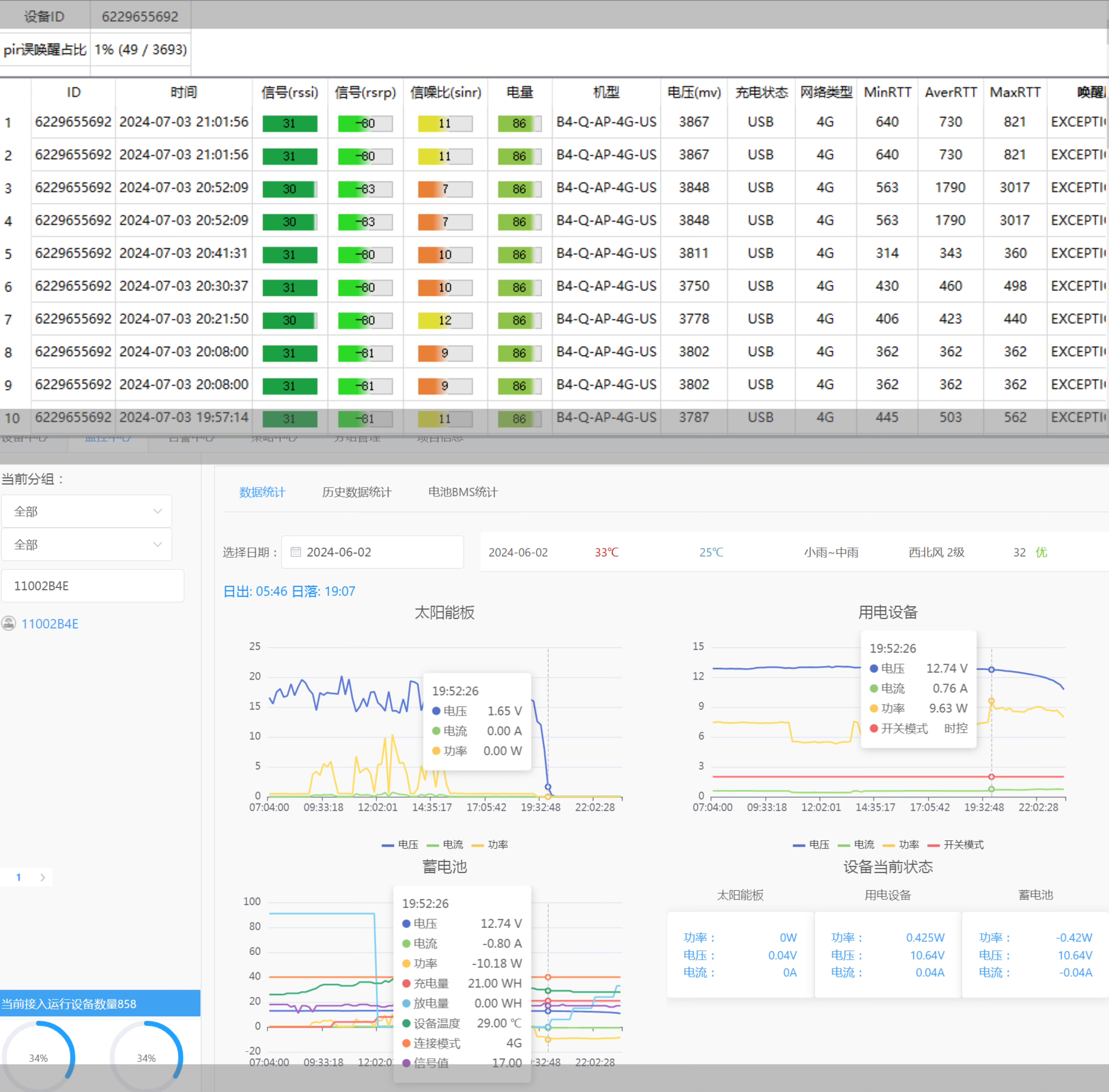Screen dimensions: 1109x1092
Task: Click row 7 voltage value 3778
Action: [694, 318]
